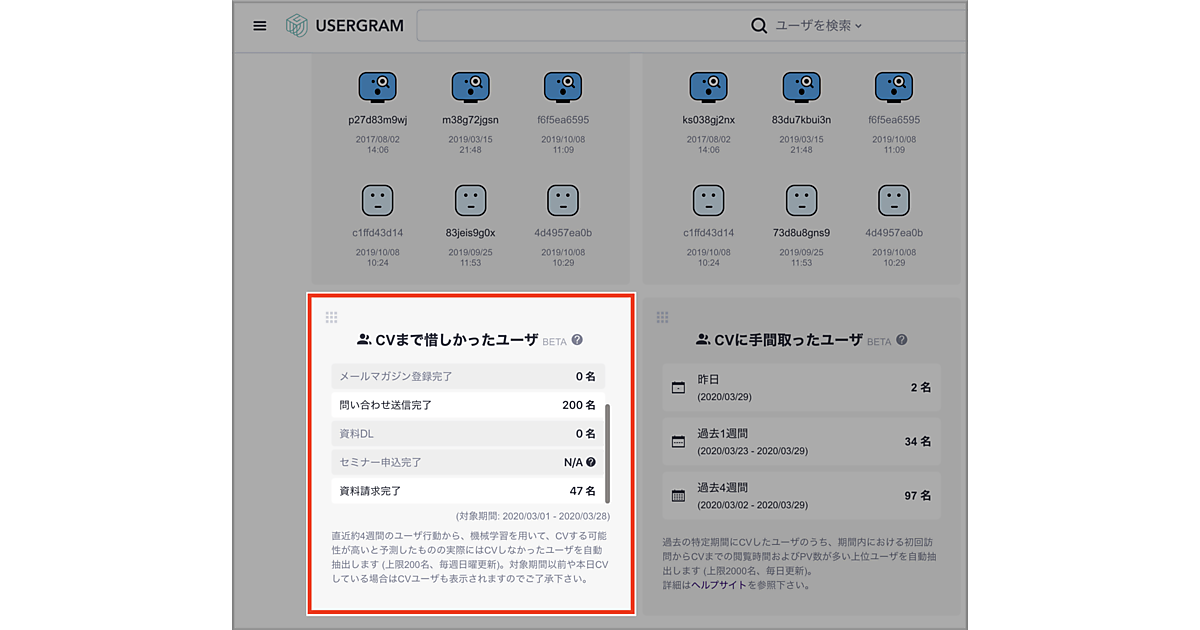View user 73d8u8gns9 avatar
This screenshot has height=630, width=1200.
click(x=801, y=201)
